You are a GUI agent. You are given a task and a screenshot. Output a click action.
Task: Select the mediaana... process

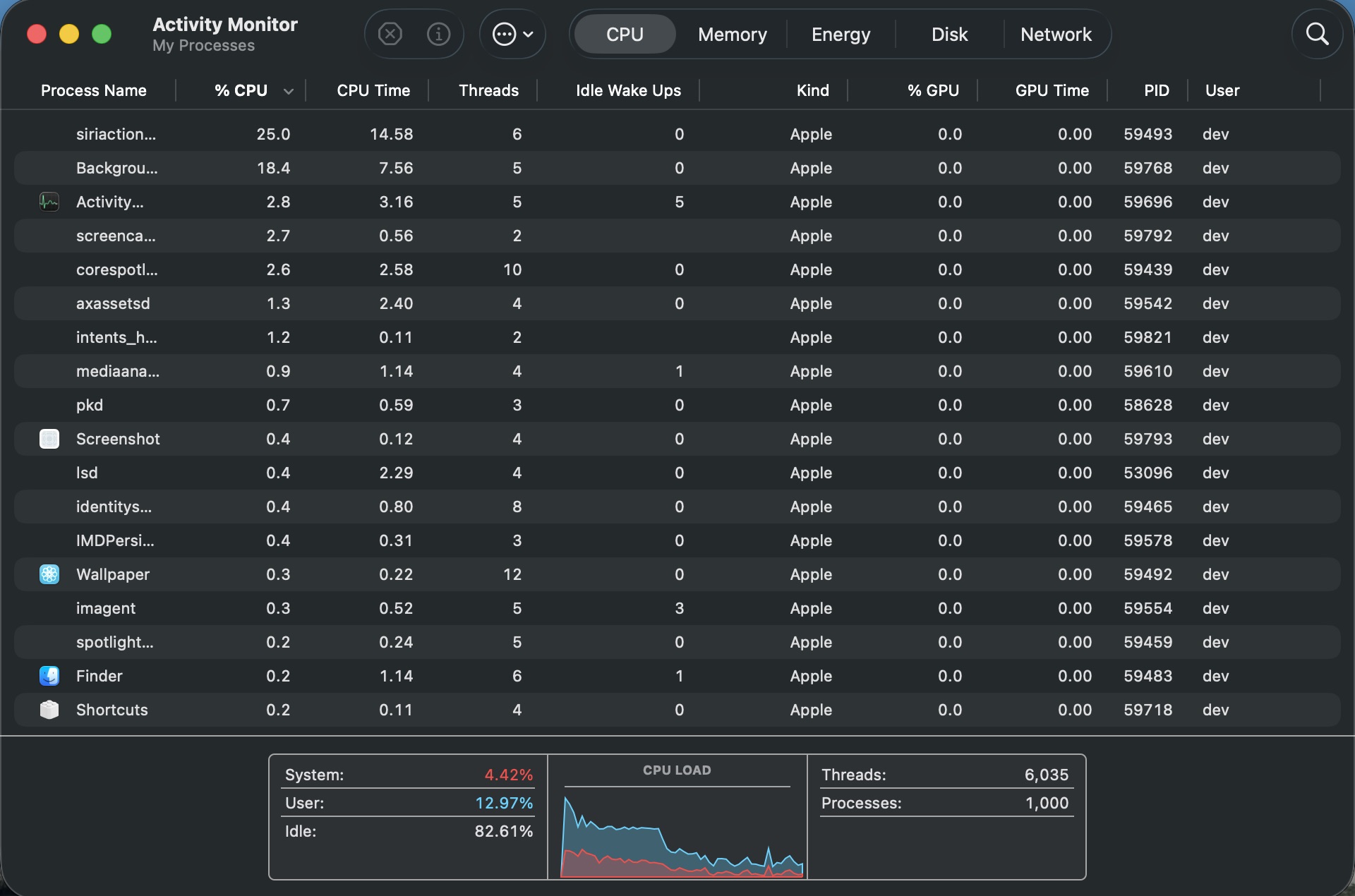[x=677, y=371]
